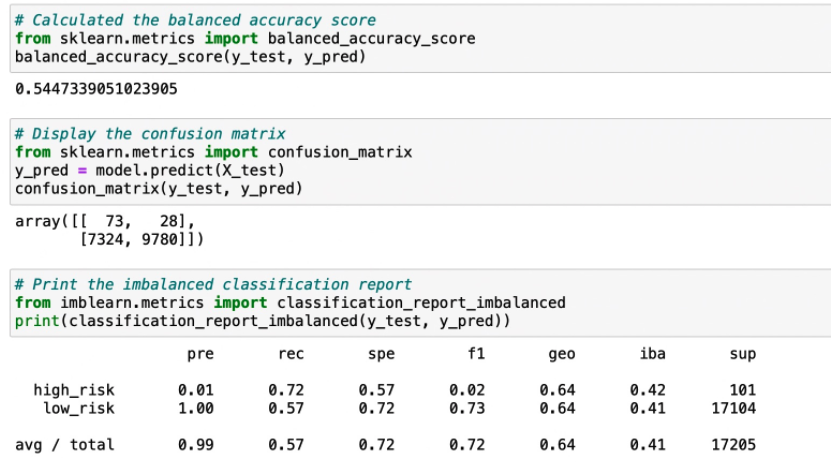
Task: Select high_risk geo value 0.64
Action: 558,390
